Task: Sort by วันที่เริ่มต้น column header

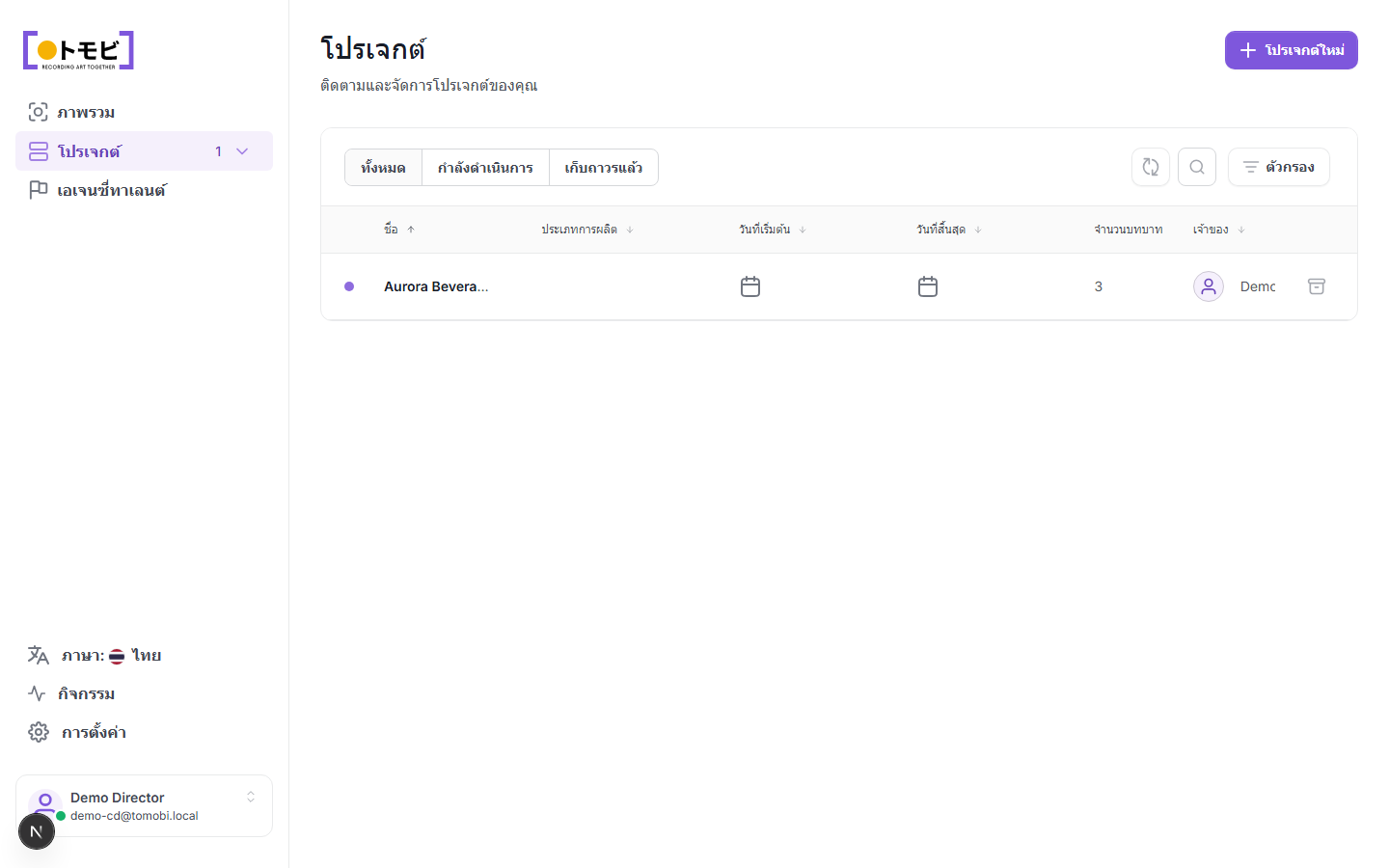Action: (773, 230)
